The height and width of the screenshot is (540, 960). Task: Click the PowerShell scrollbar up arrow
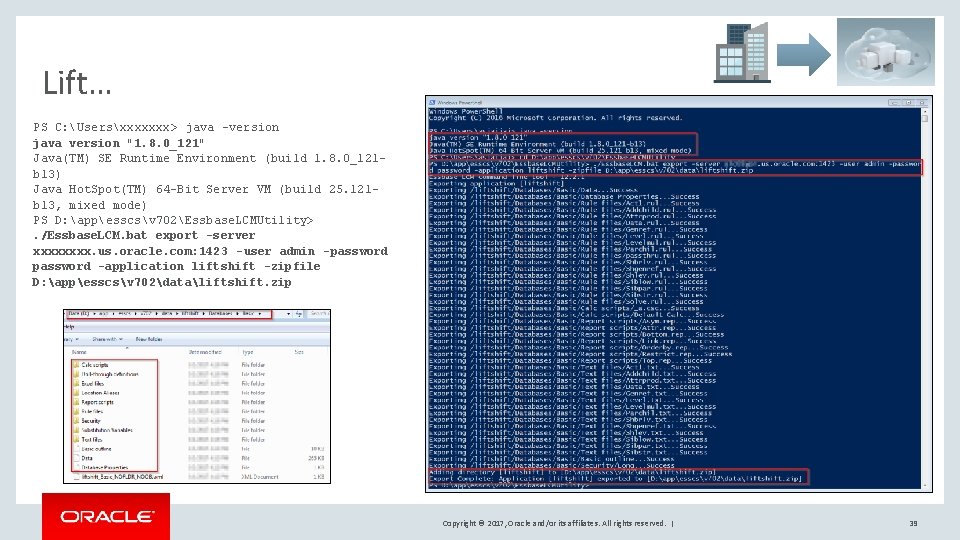click(924, 111)
